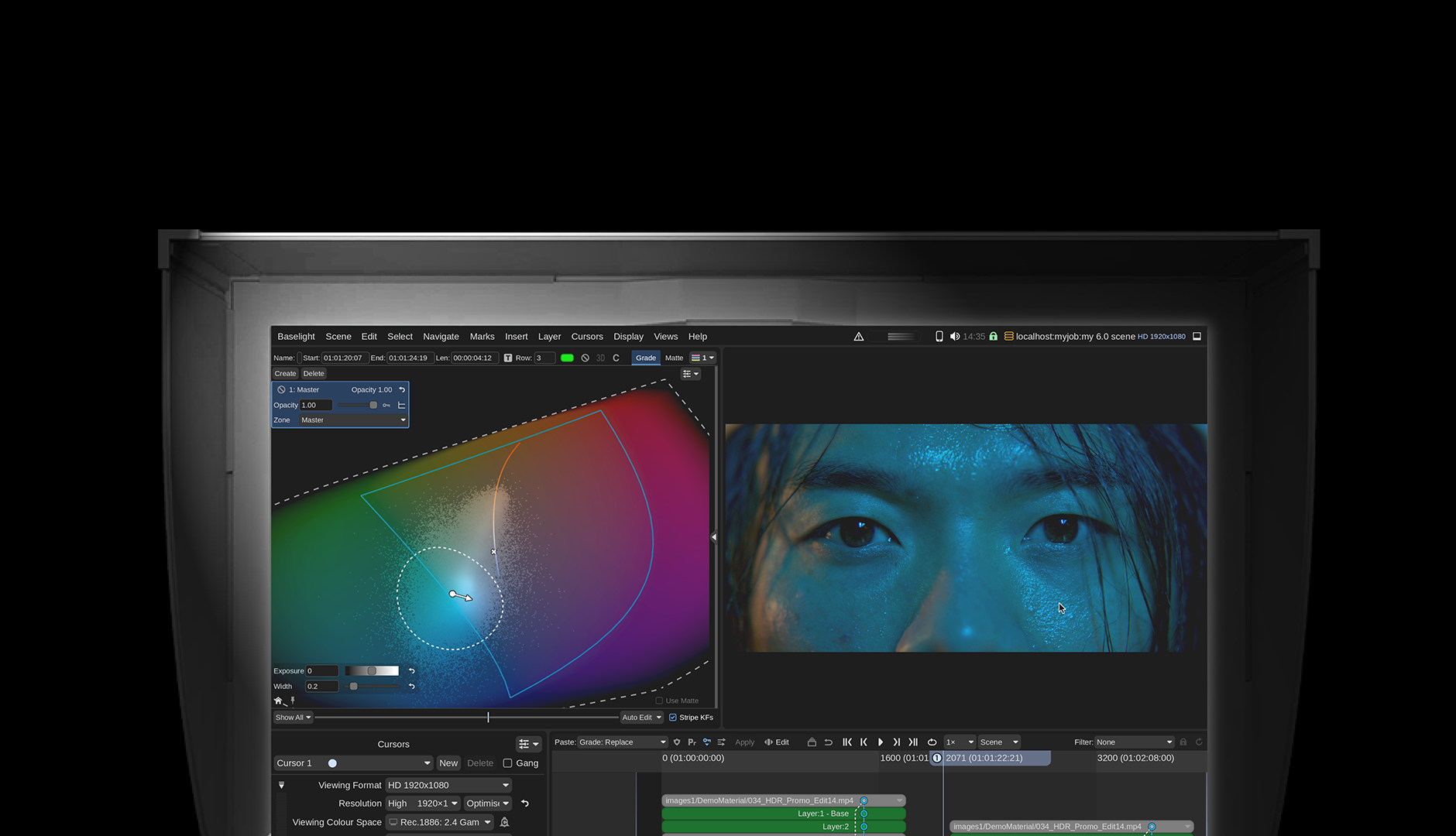The width and height of the screenshot is (1456, 836).
Task: Switch to the Matte tab
Action: click(x=674, y=358)
